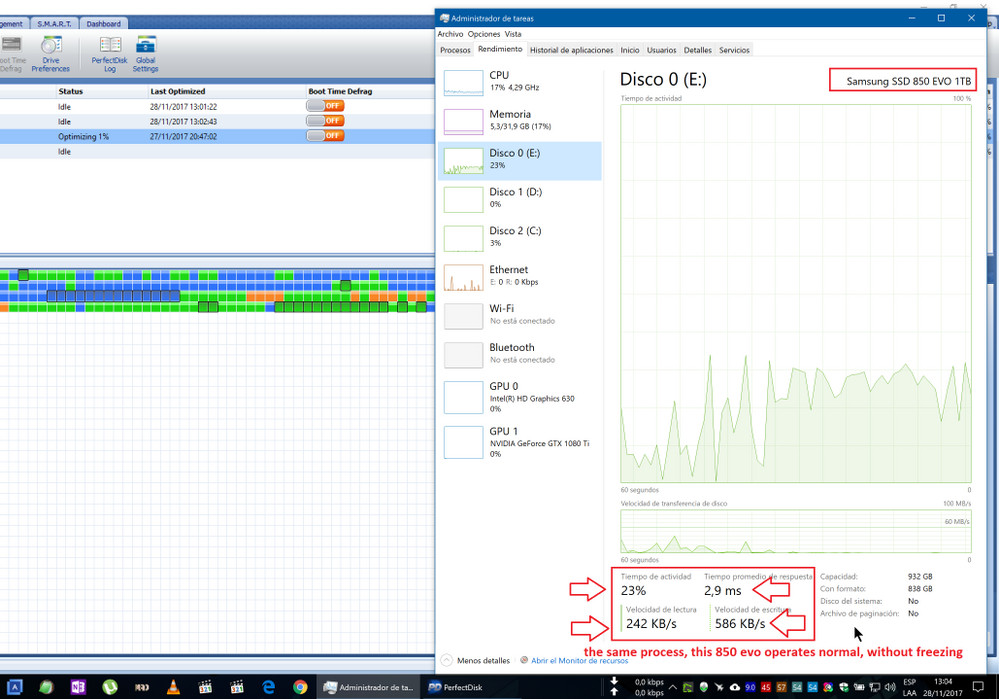999x699 pixels.
Task: Switch to the Historial de aplicaciones tab
Action: point(571,50)
